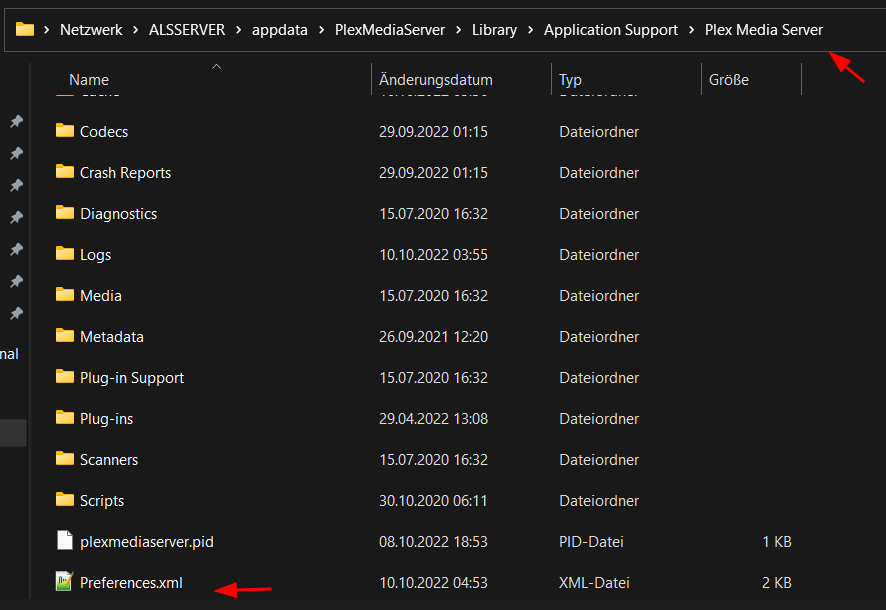
Task: Navigate to ALSSERVER in the address bar
Action: [187, 30]
